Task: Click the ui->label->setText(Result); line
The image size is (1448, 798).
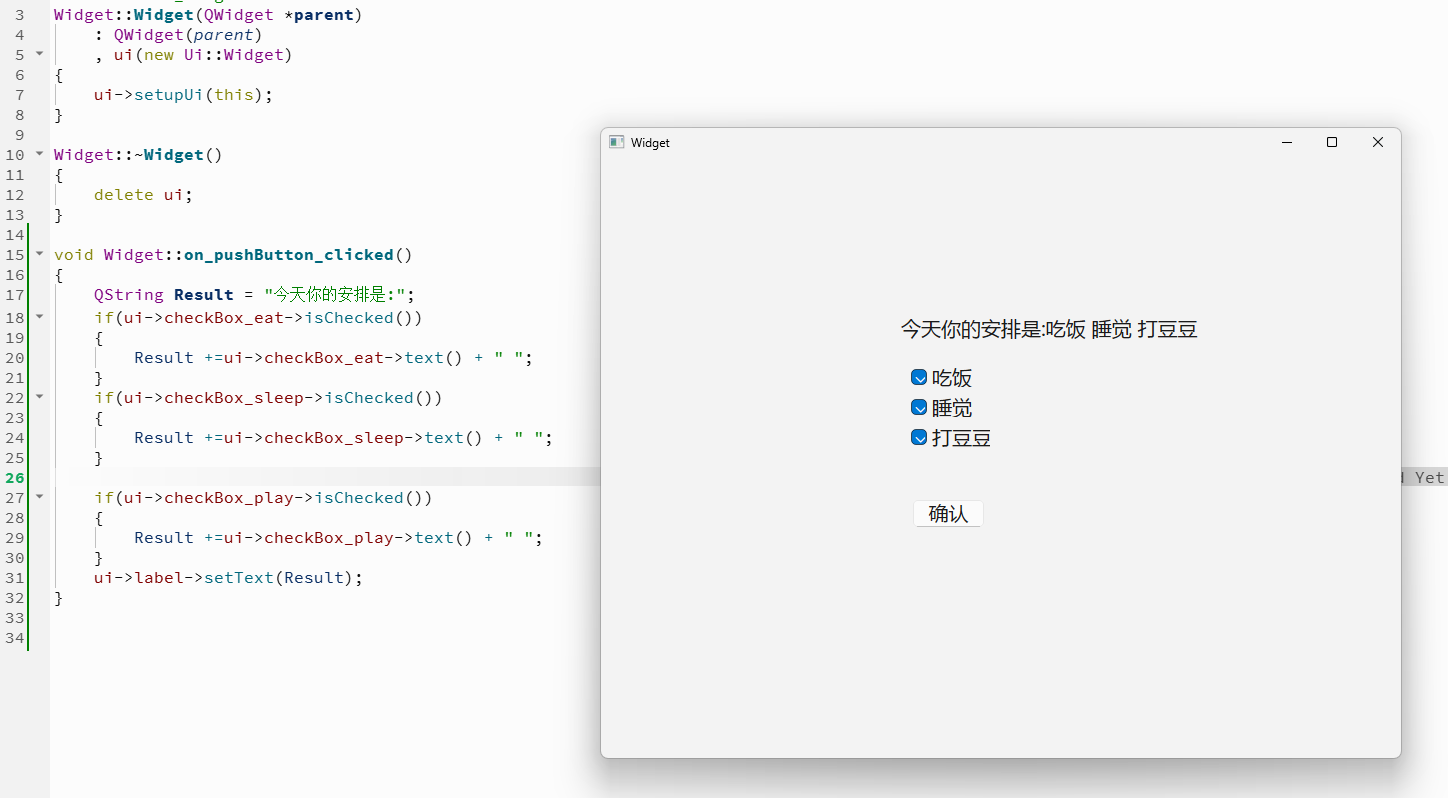Action: [x=228, y=578]
